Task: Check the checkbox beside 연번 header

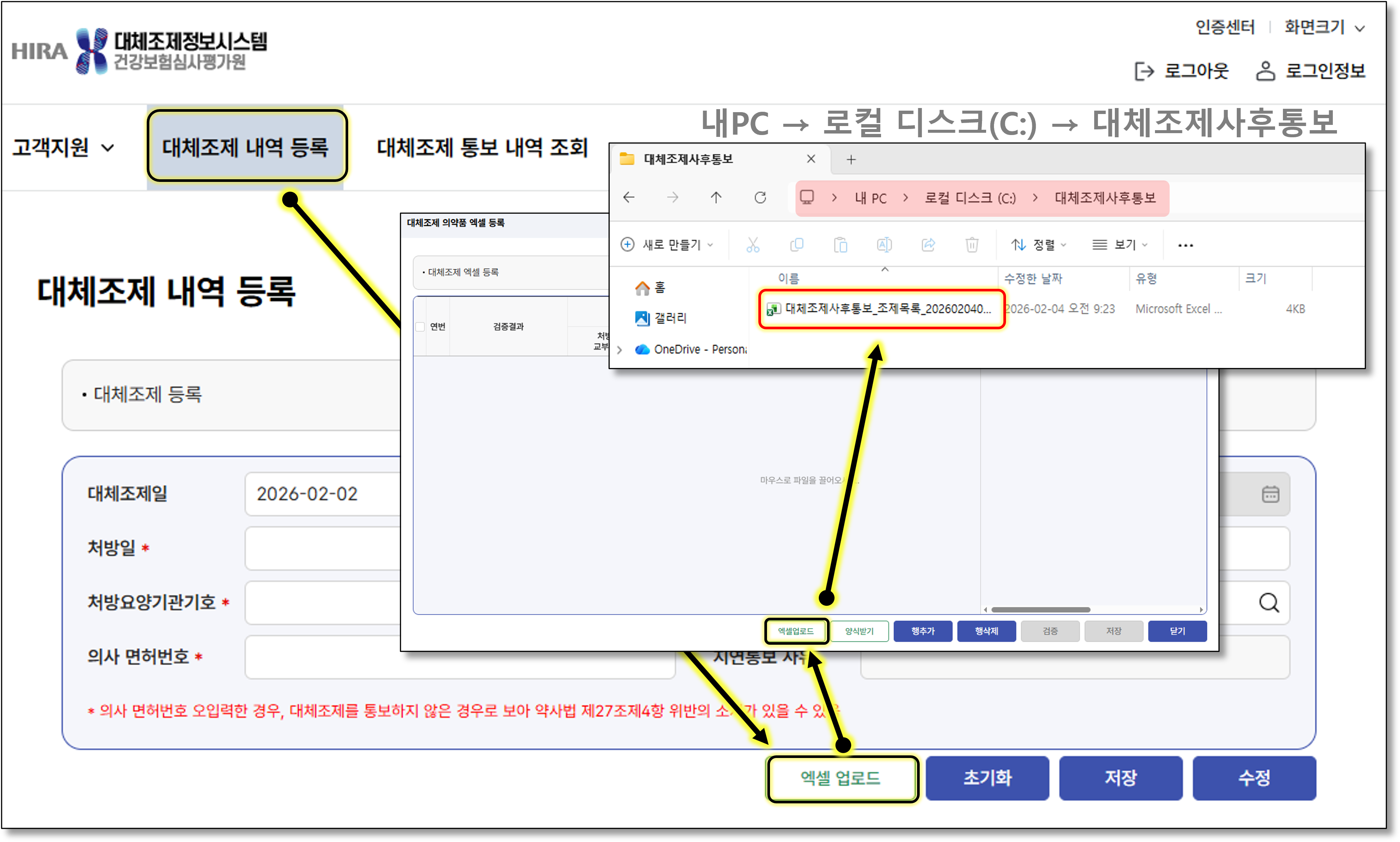Action: click(x=420, y=327)
